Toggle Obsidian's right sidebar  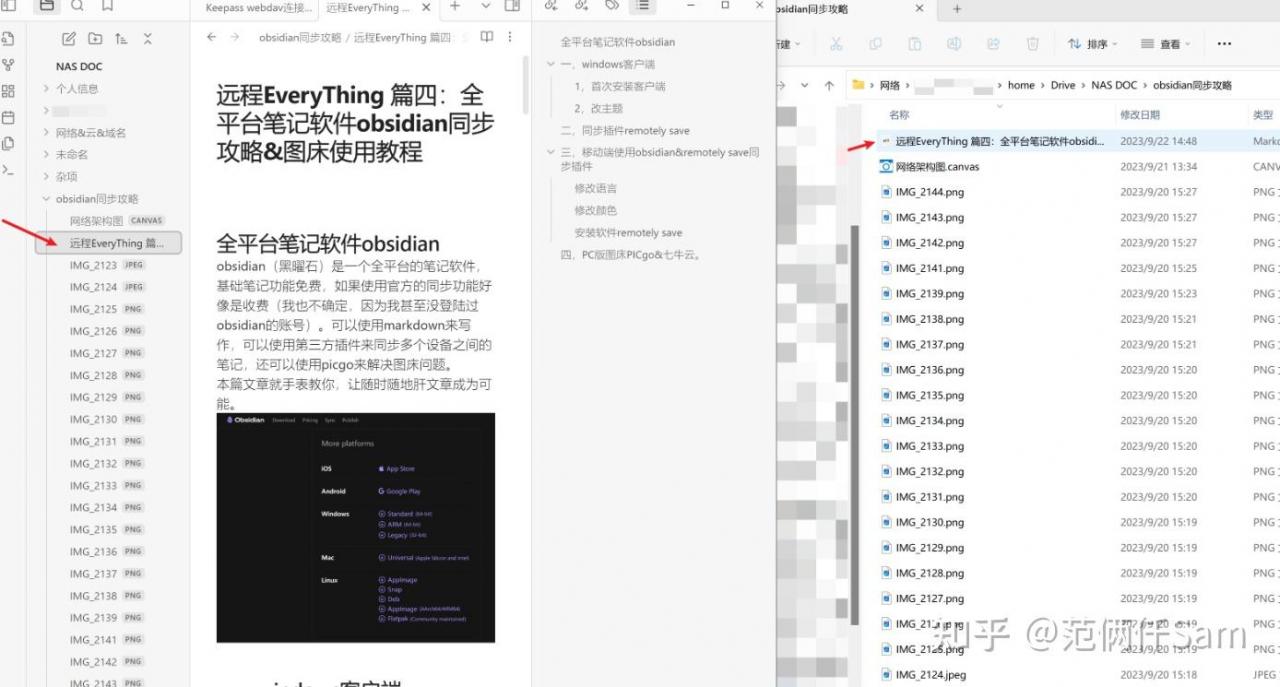point(512,6)
